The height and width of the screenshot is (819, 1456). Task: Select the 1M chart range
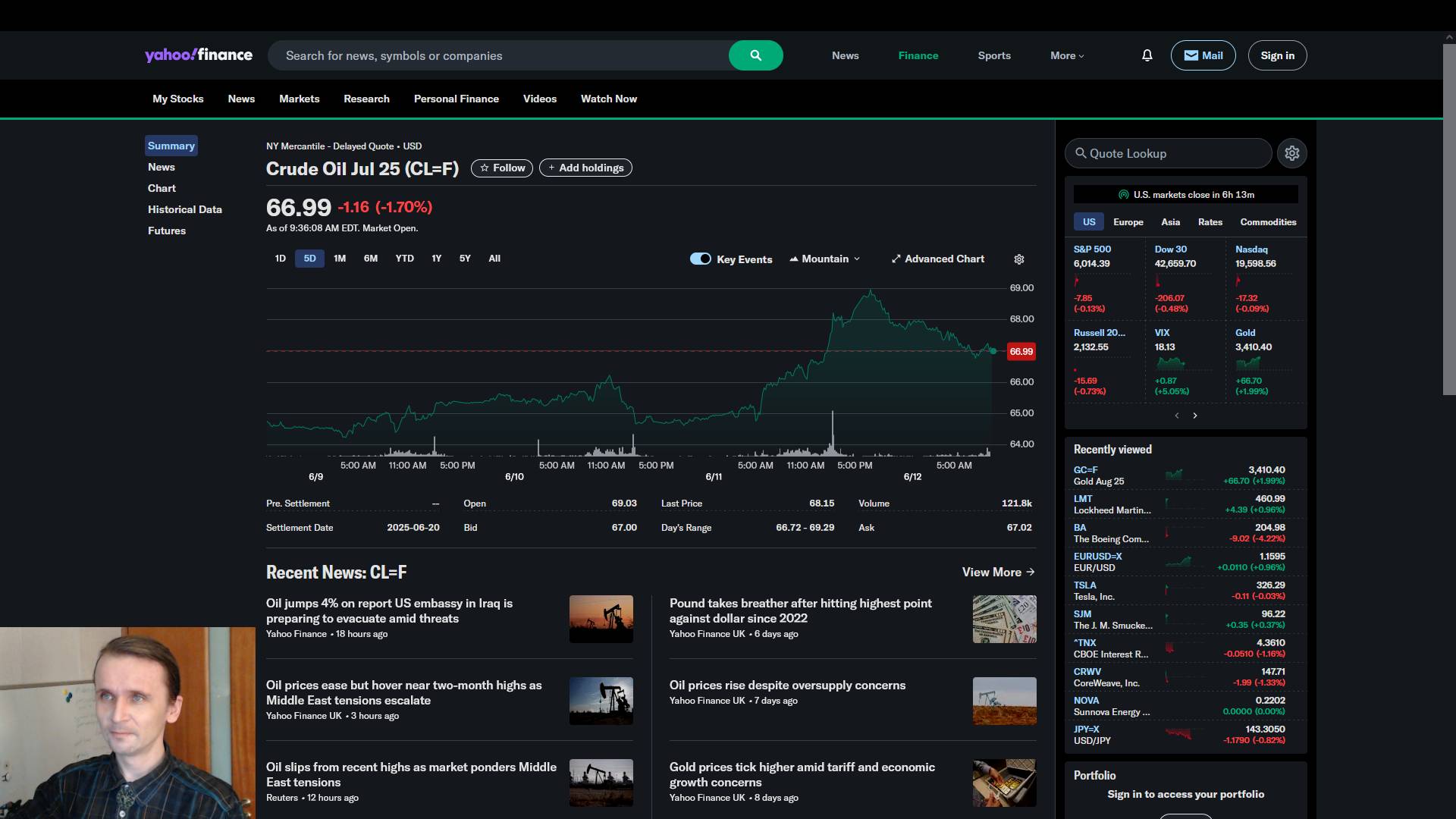pyautogui.click(x=340, y=259)
